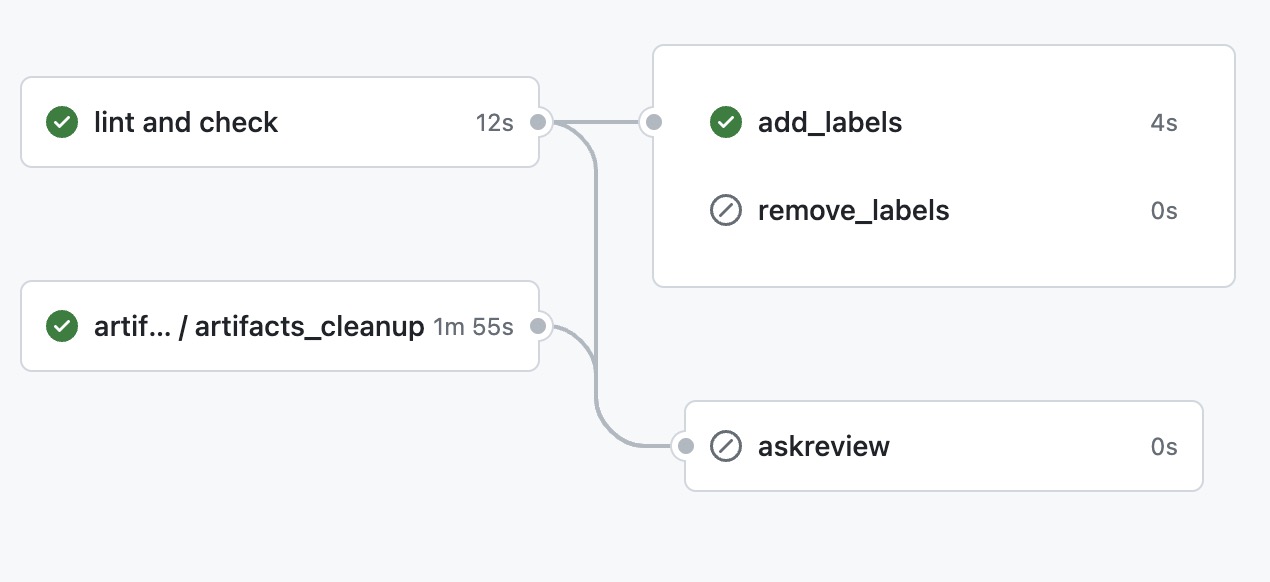Click the skipped status icon next to askreview
This screenshot has width=1270, height=582.
725,446
